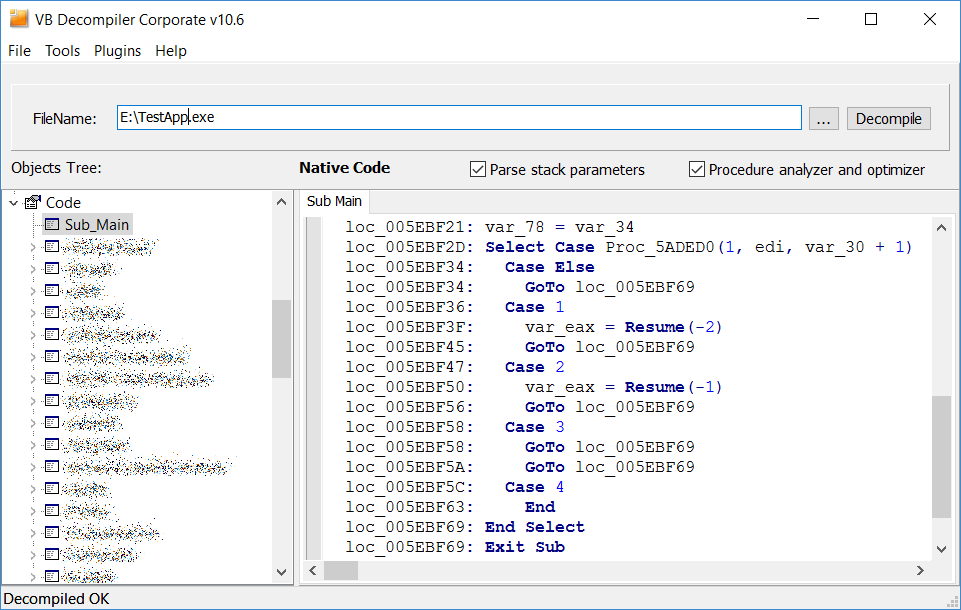Click the GoTo line at loc_005EBF45
Viewport: 961px width, 610px height.
point(520,347)
